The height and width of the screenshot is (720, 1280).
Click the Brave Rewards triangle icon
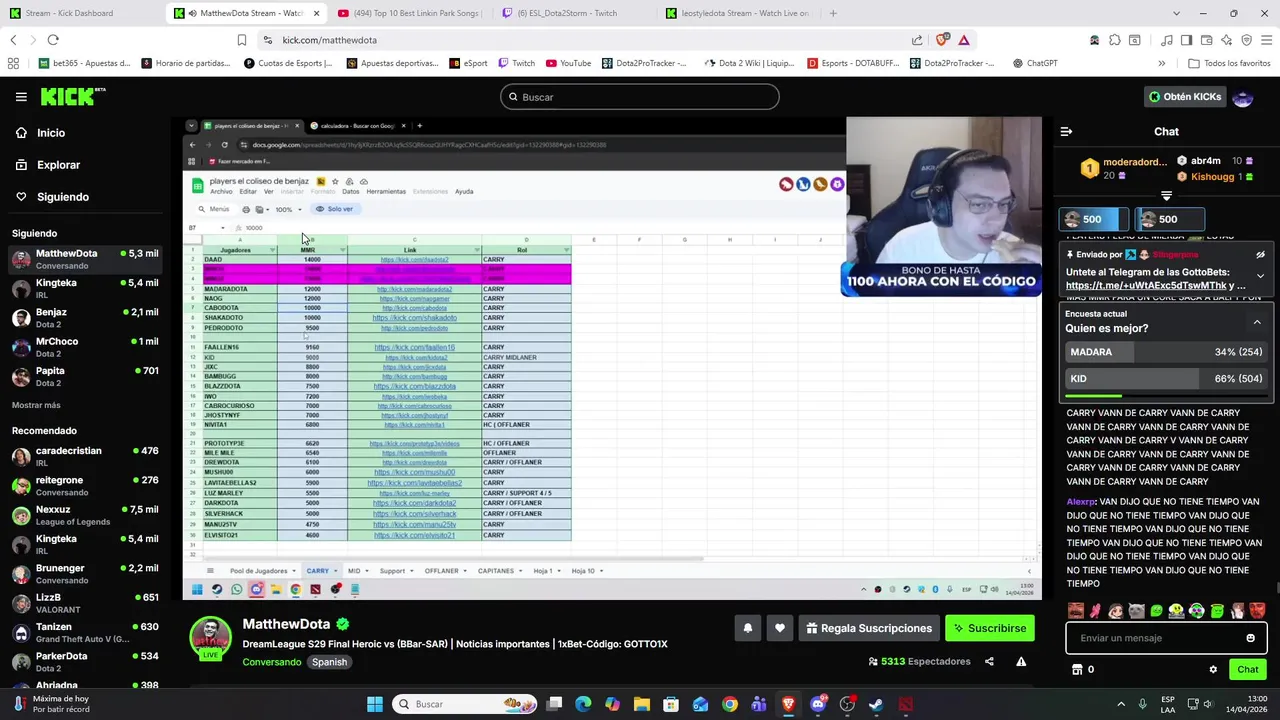click(964, 40)
